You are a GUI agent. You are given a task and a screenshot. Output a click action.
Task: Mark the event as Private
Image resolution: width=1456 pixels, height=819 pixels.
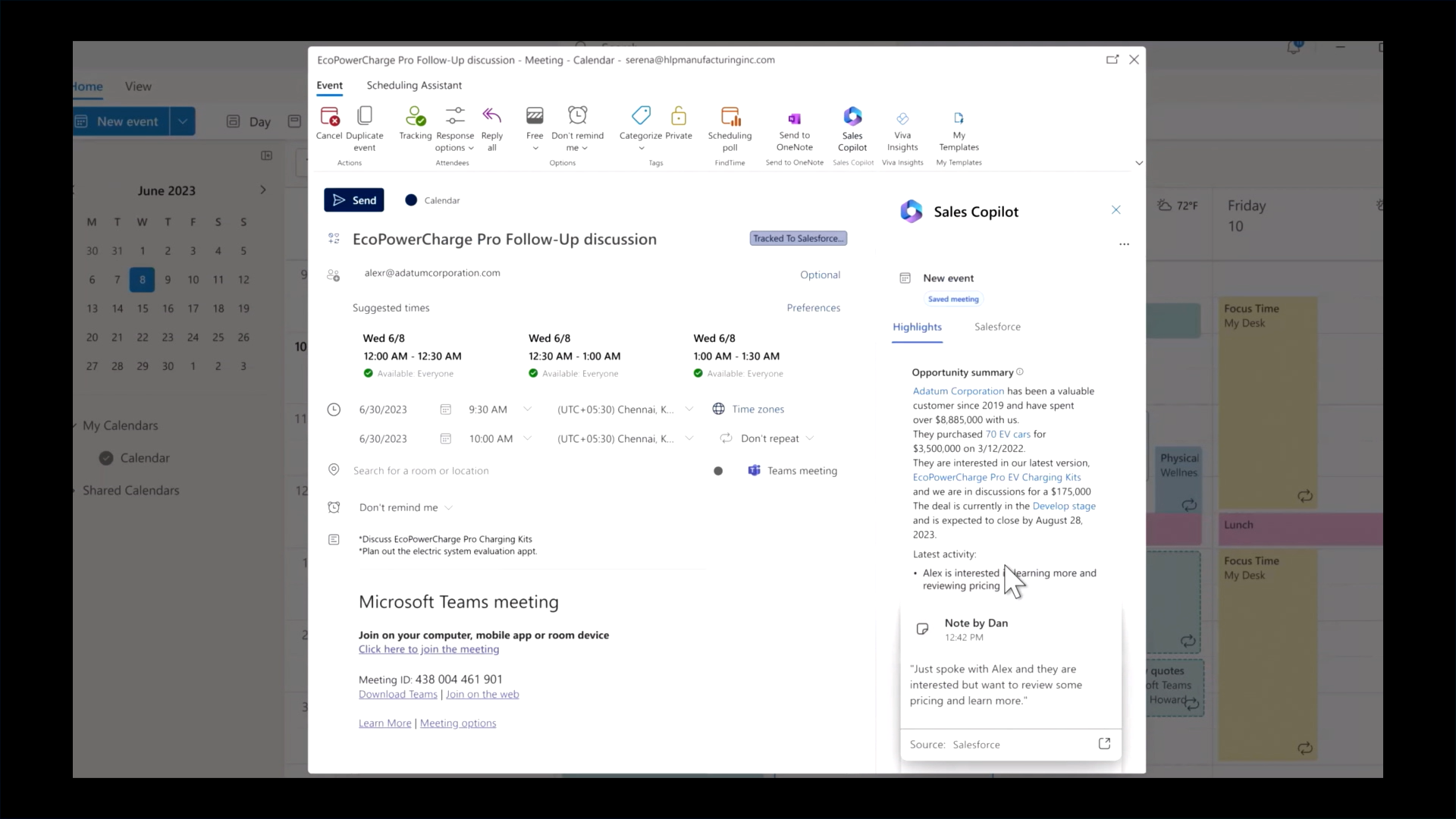pos(679,116)
